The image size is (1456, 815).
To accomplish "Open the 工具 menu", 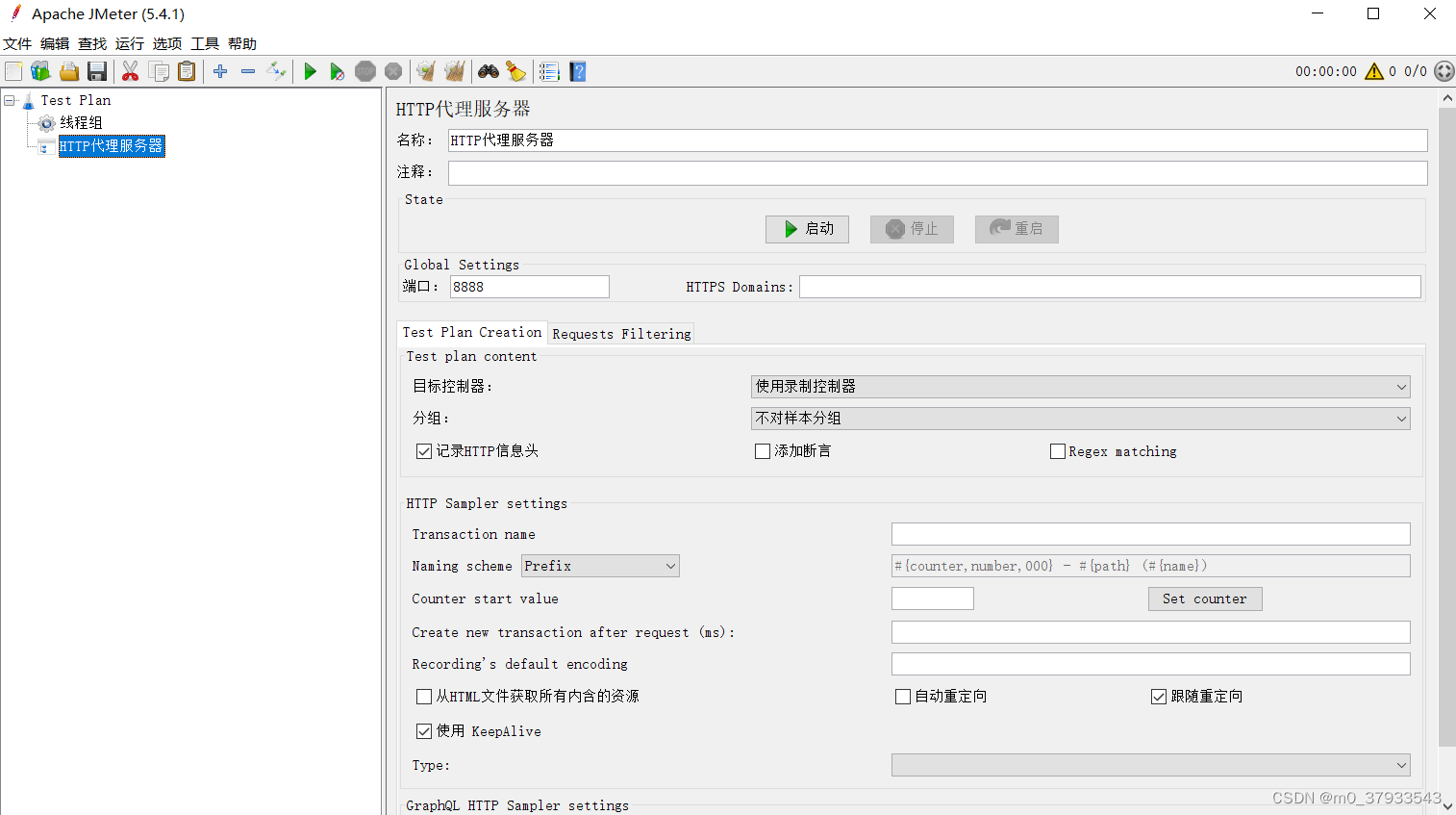I will pos(205,43).
